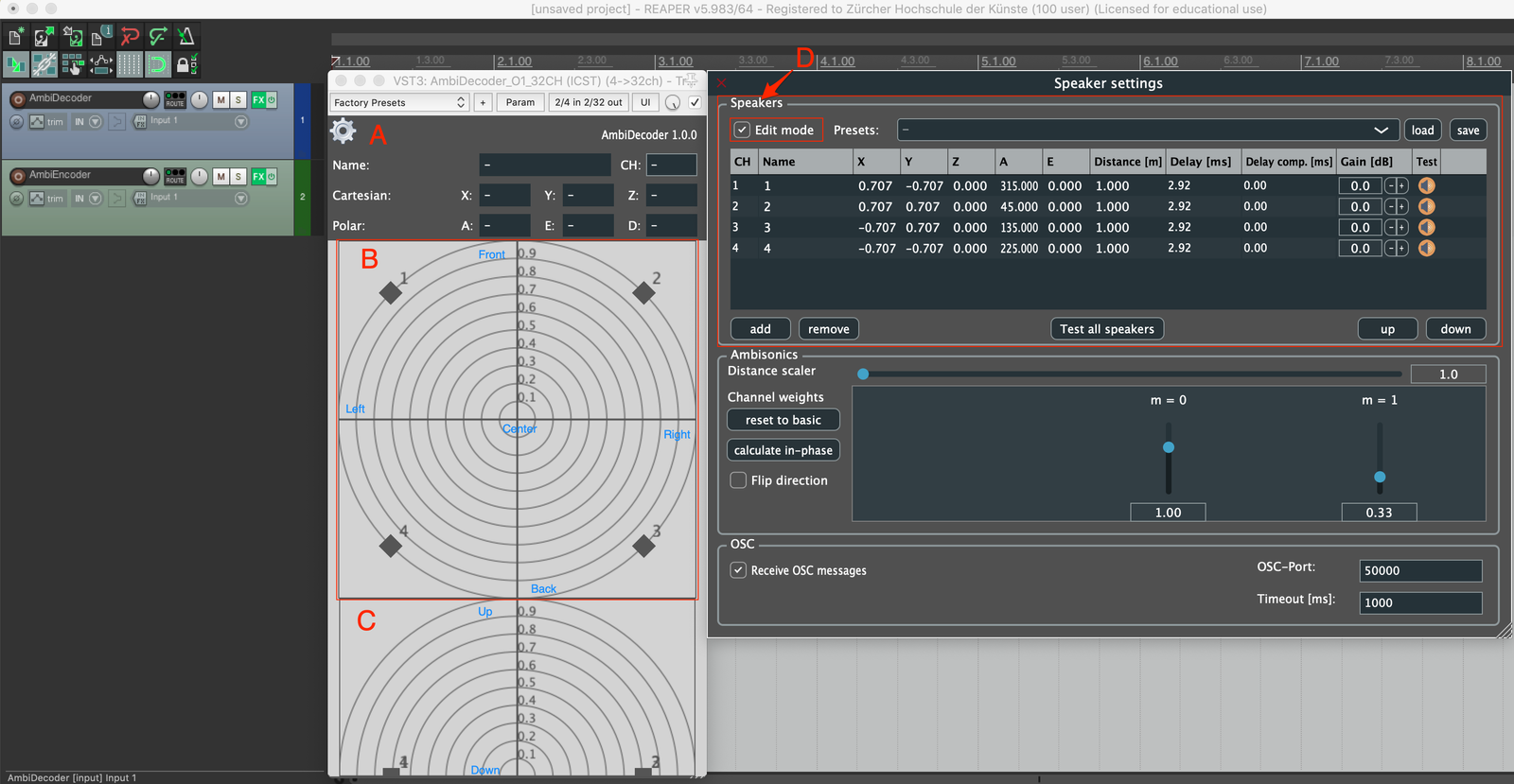Uncheck the Edit mode checkbox
Image resolution: width=1514 pixels, height=784 pixels.
[x=742, y=130]
